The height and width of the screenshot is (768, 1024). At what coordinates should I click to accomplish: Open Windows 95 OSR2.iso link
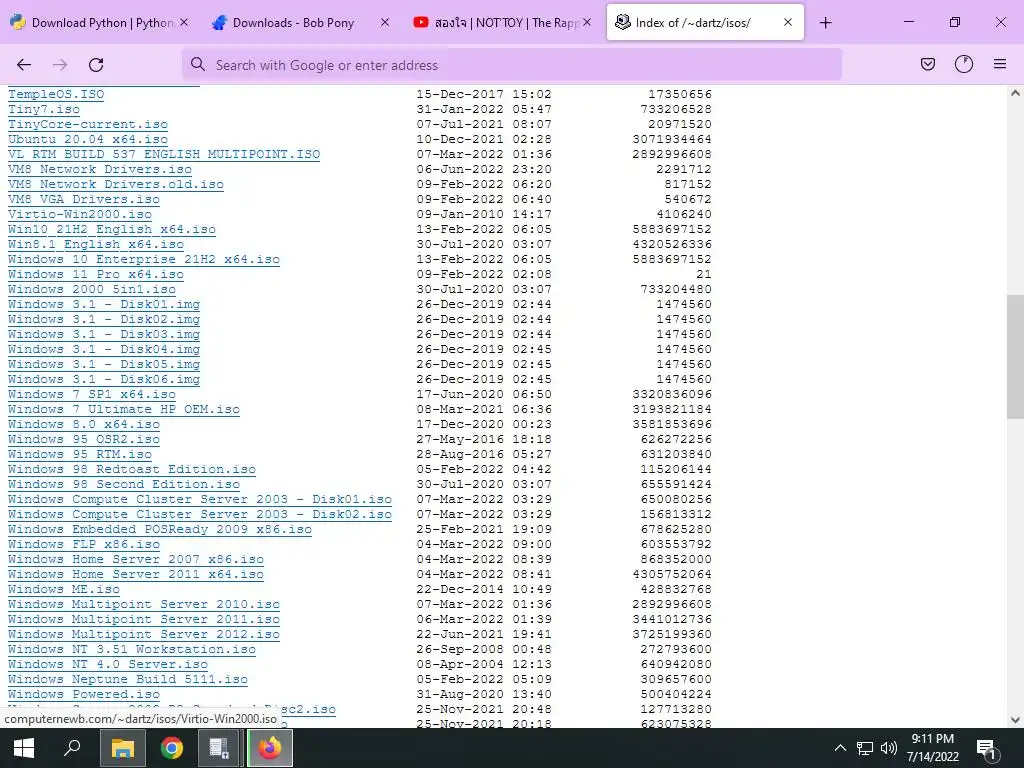pyautogui.click(x=84, y=440)
